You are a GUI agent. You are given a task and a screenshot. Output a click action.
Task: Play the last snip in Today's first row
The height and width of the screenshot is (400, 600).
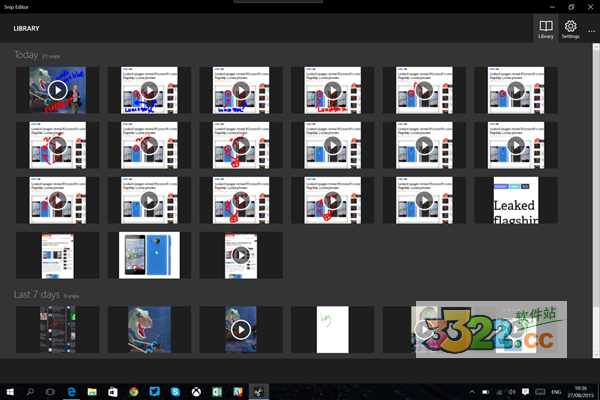click(515, 90)
